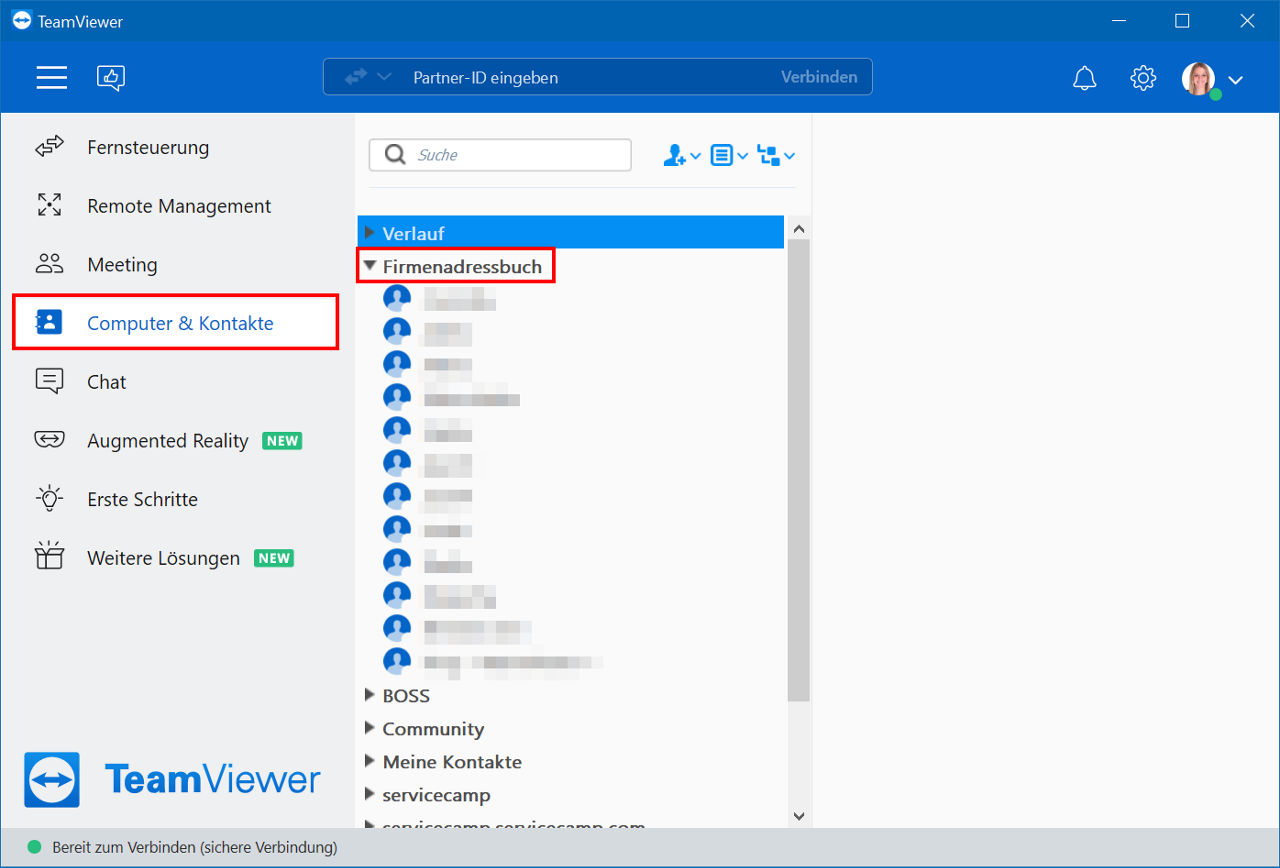1280x868 pixels.
Task: Click the user profile avatar
Action: pyautogui.click(x=1199, y=79)
